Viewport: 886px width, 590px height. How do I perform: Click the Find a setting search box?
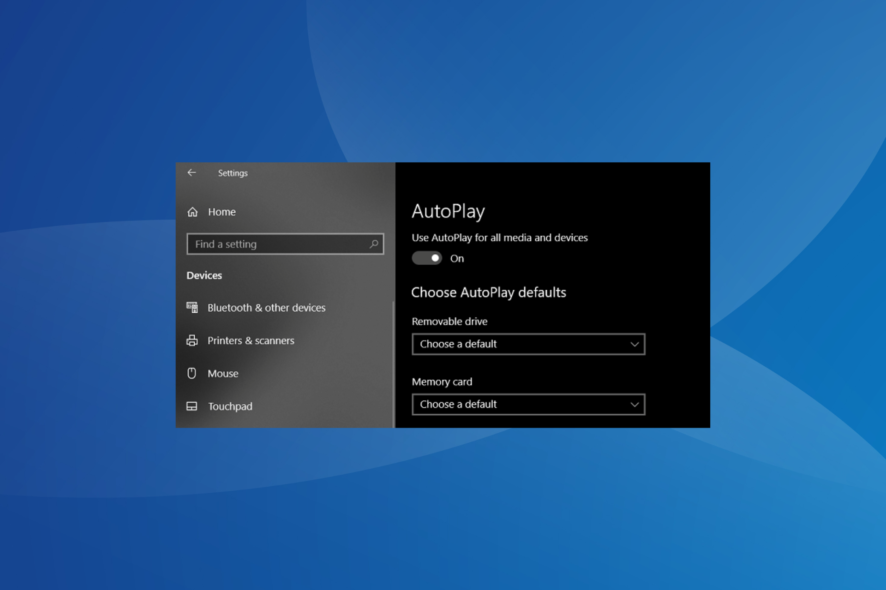(x=285, y=244)
